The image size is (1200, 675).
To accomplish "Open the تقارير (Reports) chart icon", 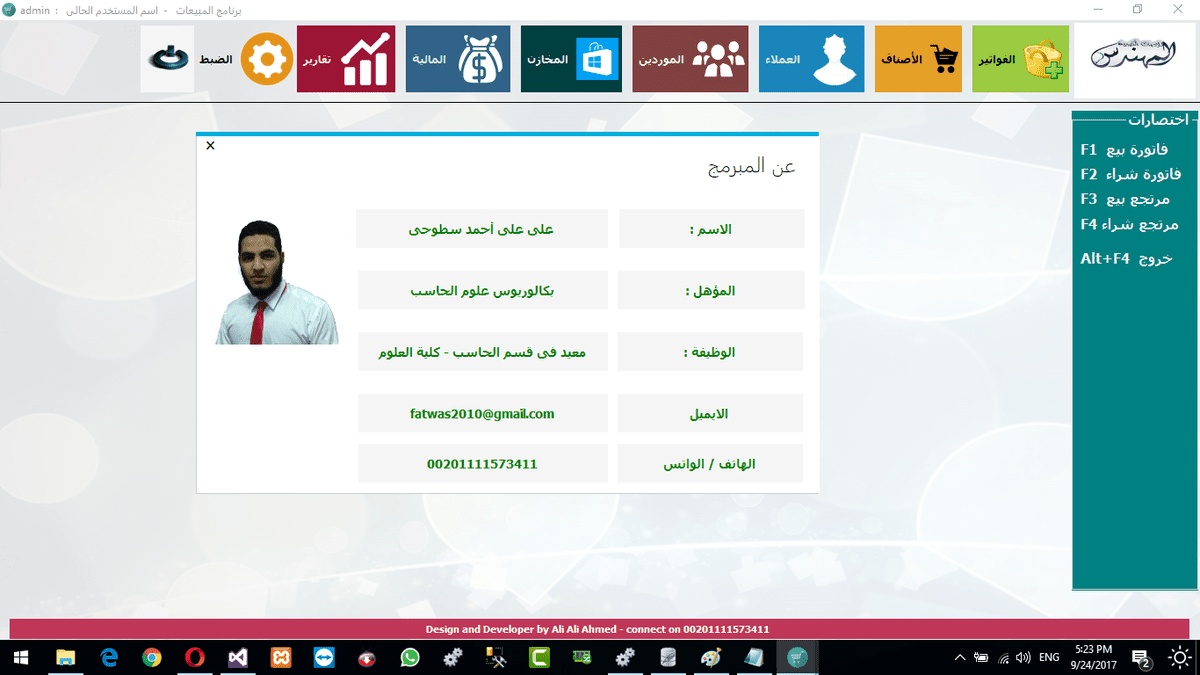I will (x=345, y=59).
